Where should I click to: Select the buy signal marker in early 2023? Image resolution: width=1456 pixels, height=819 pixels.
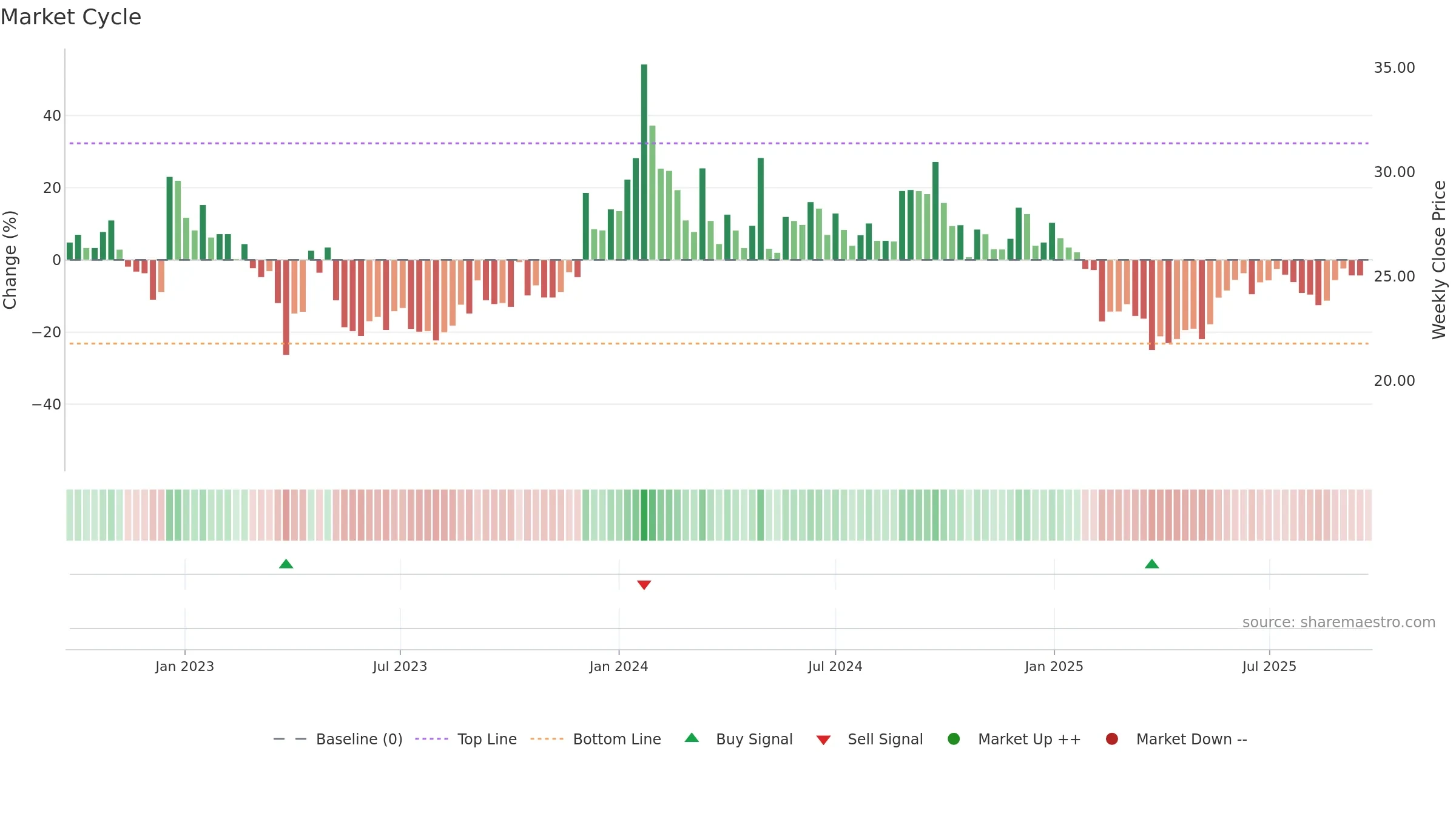pos(286,564)
